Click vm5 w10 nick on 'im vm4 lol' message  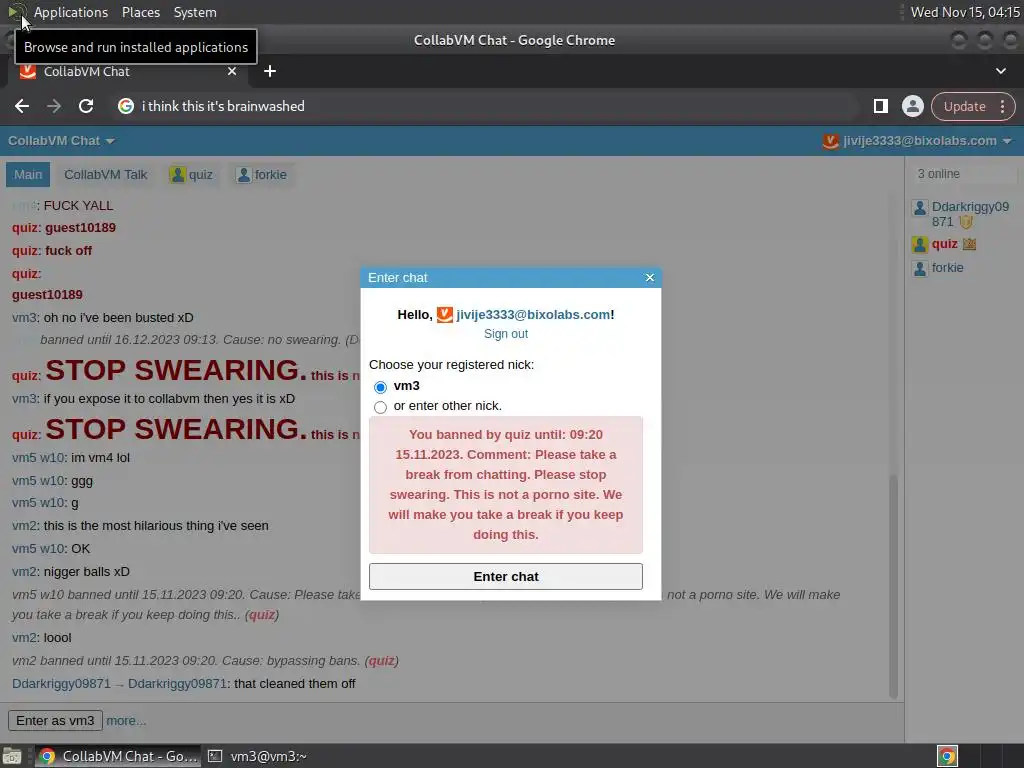(39, 458)
